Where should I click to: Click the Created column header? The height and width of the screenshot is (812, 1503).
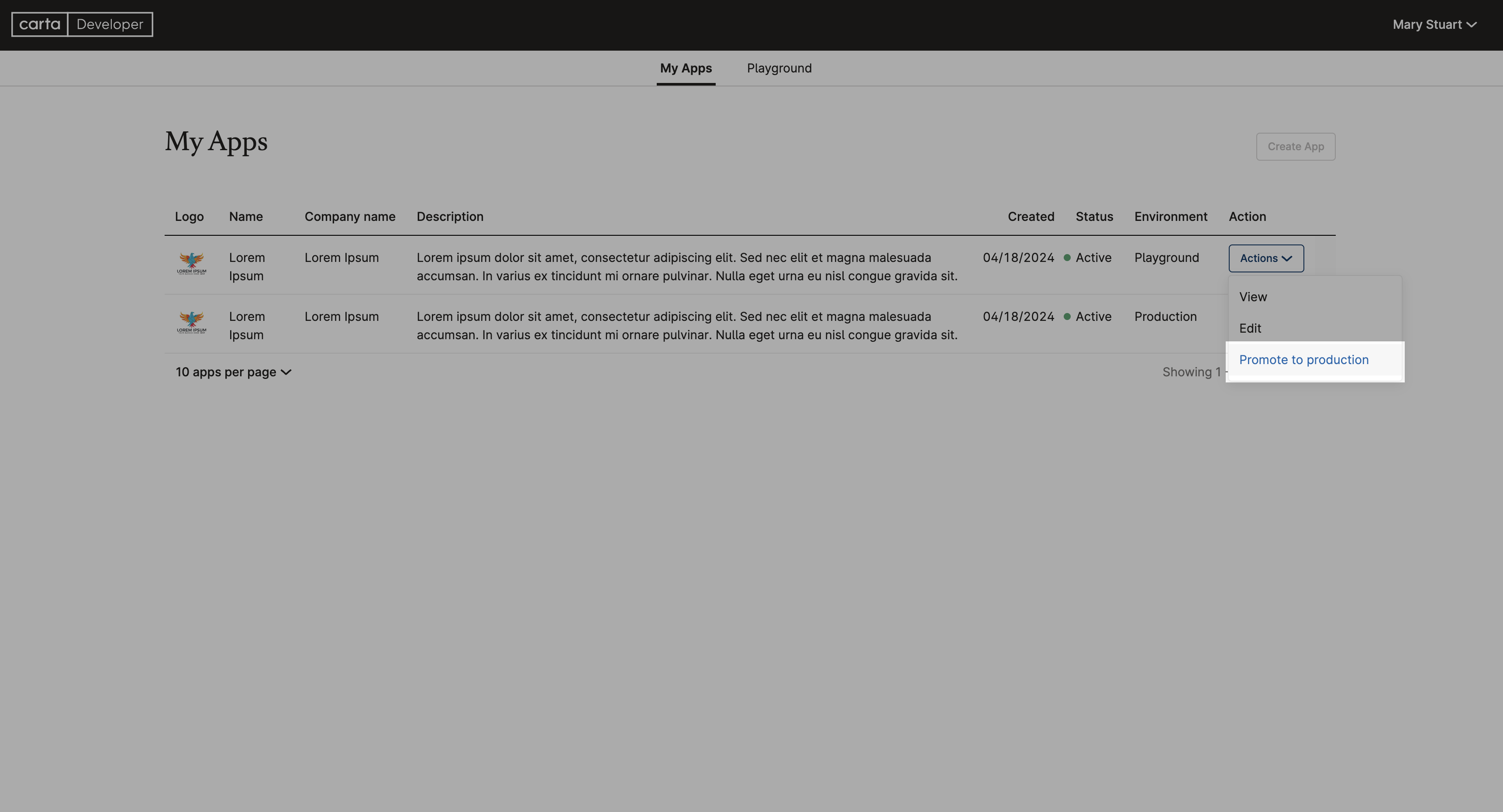(x=1031, y=217)
